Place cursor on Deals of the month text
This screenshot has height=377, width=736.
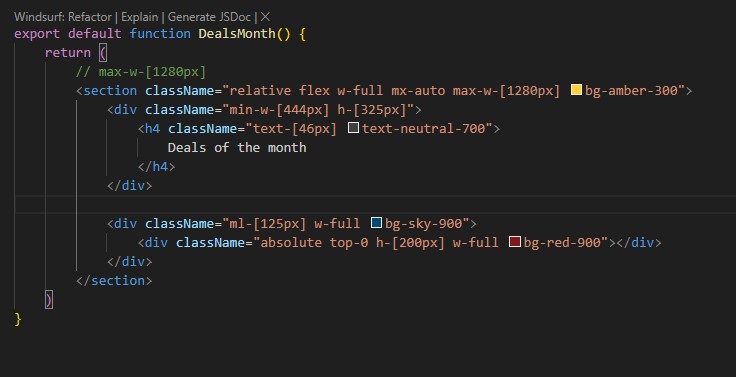pos(237,147)
